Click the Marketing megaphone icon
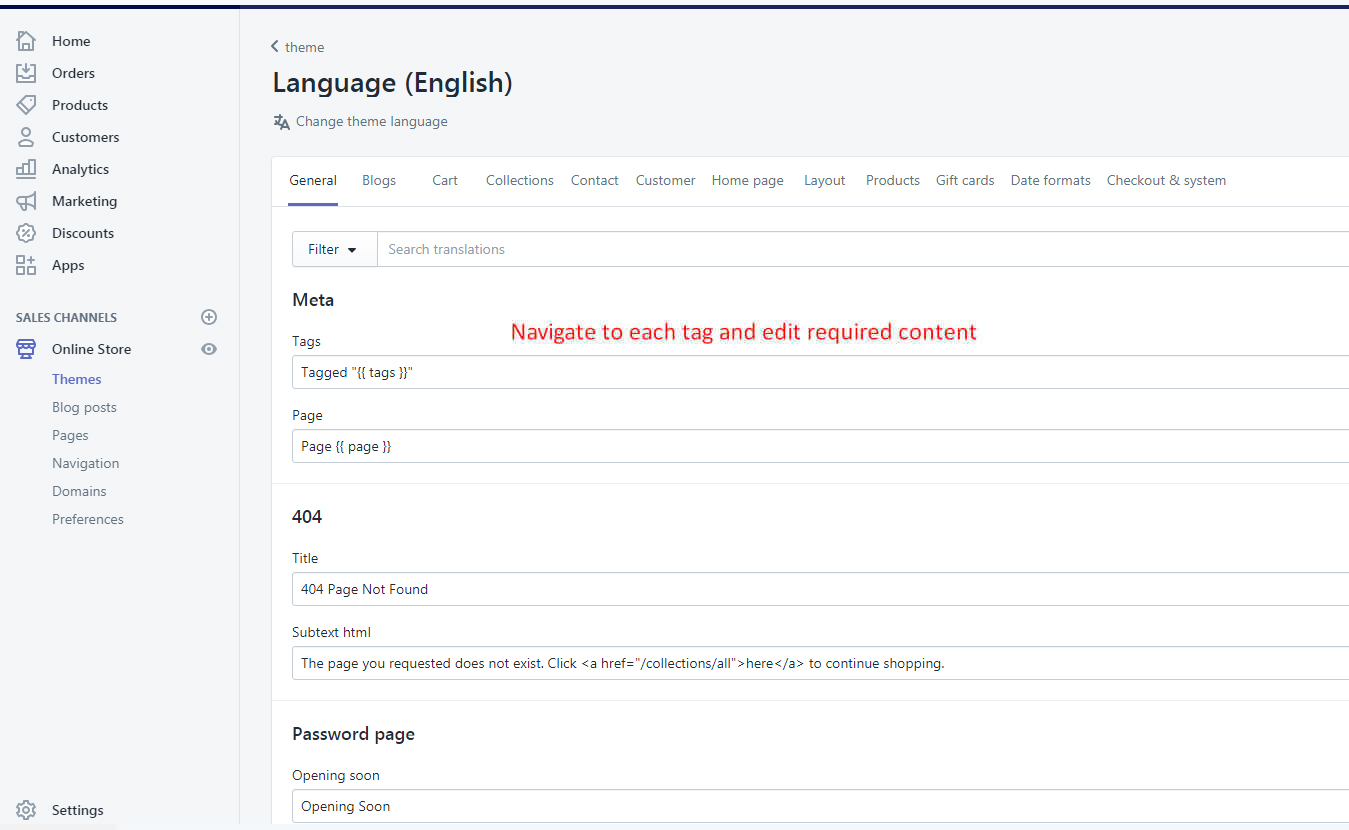 tap(26, 201)
